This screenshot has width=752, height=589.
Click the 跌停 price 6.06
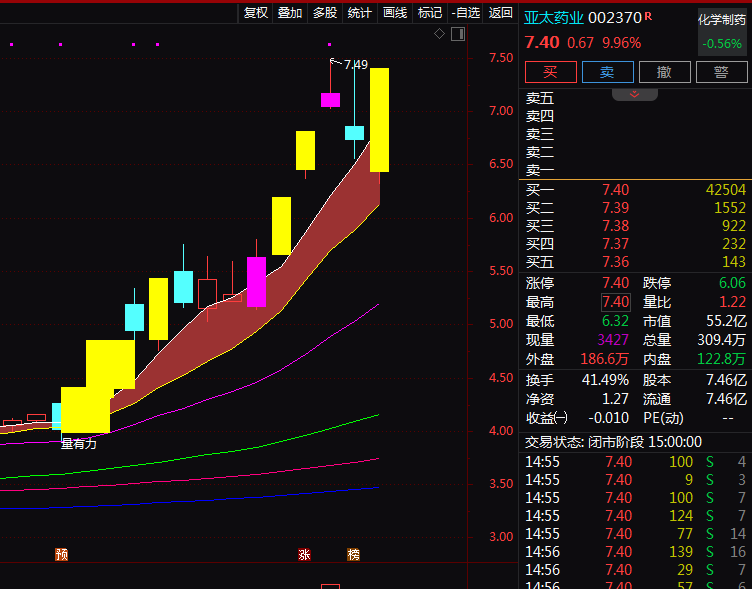tap(732, 283)
